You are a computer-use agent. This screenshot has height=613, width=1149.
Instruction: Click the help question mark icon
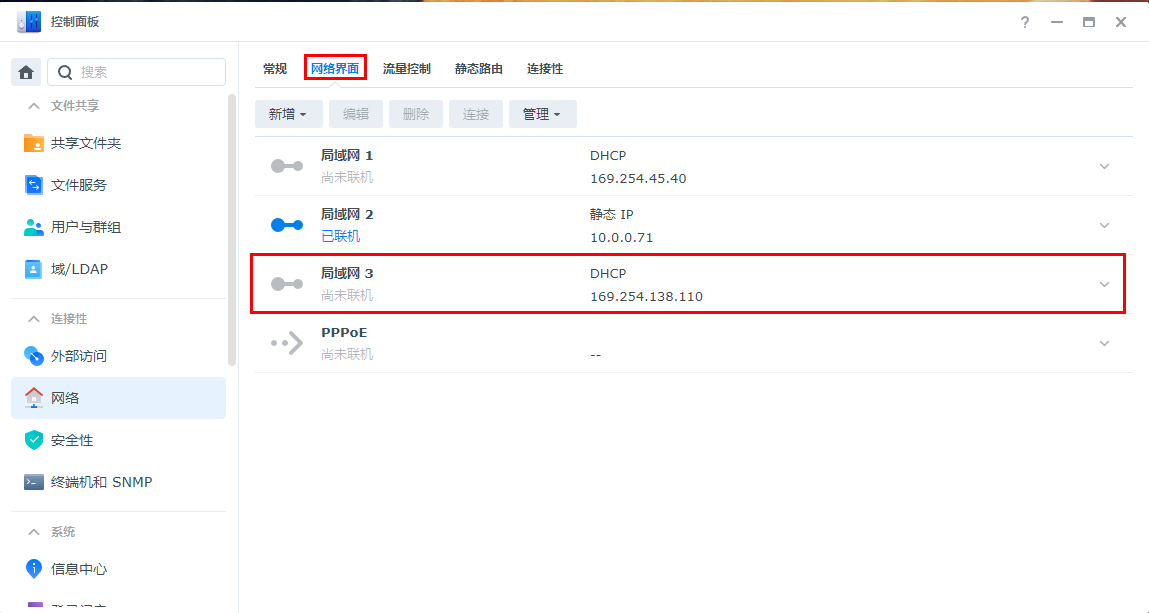(x=1025, y=22)
